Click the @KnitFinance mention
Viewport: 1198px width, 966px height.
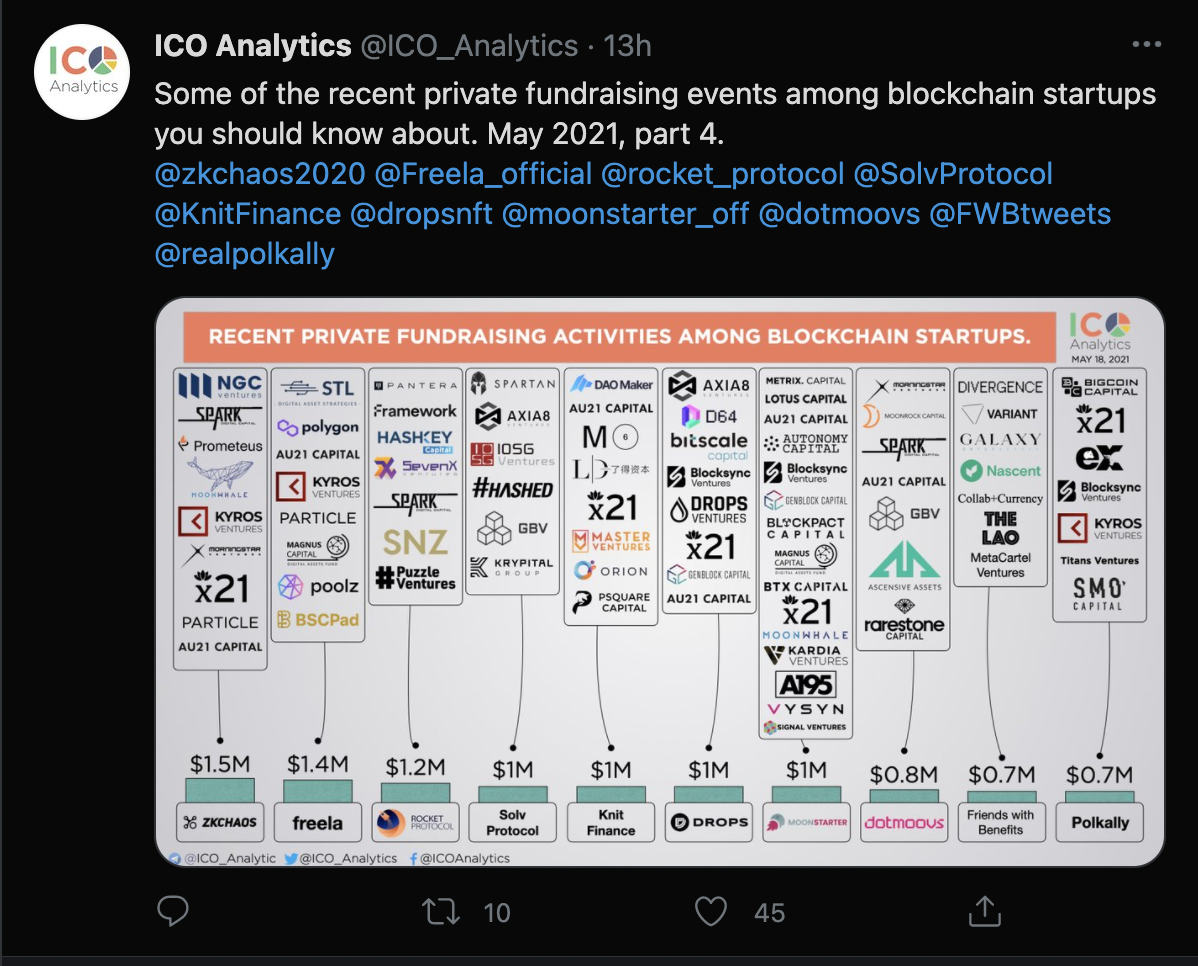click(248, 214)
